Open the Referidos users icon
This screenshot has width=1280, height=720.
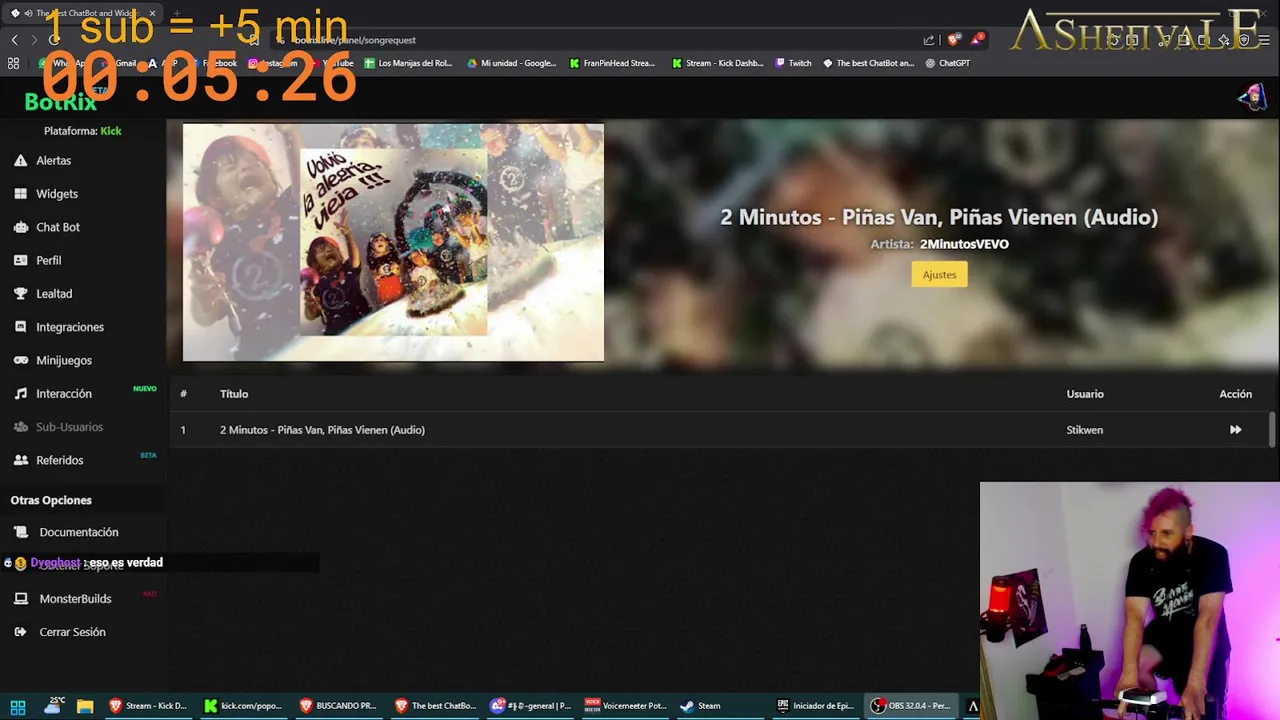coord(20,460)
